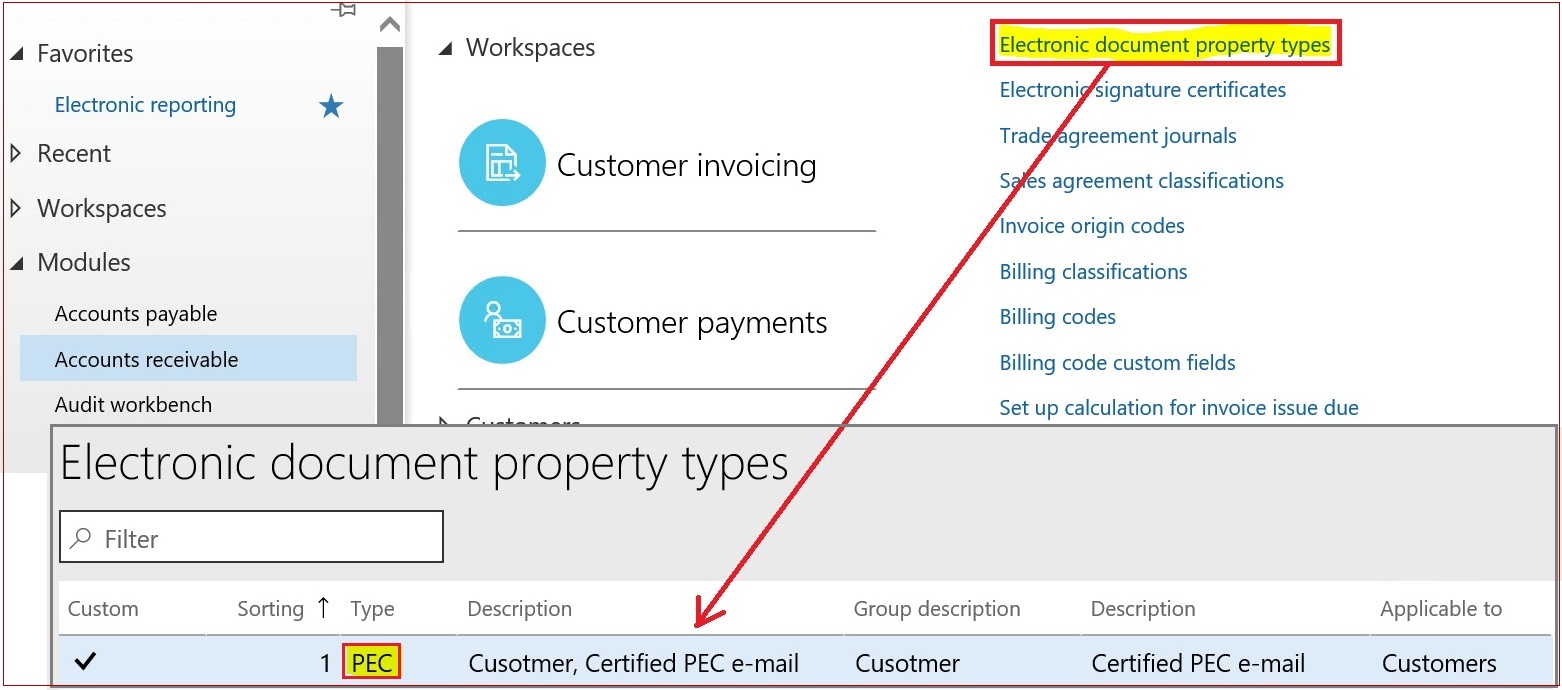Click the Customer invoicing tile label
Image resolution: width=1562 pixels, height=690 pixels.
click(686, 165)
